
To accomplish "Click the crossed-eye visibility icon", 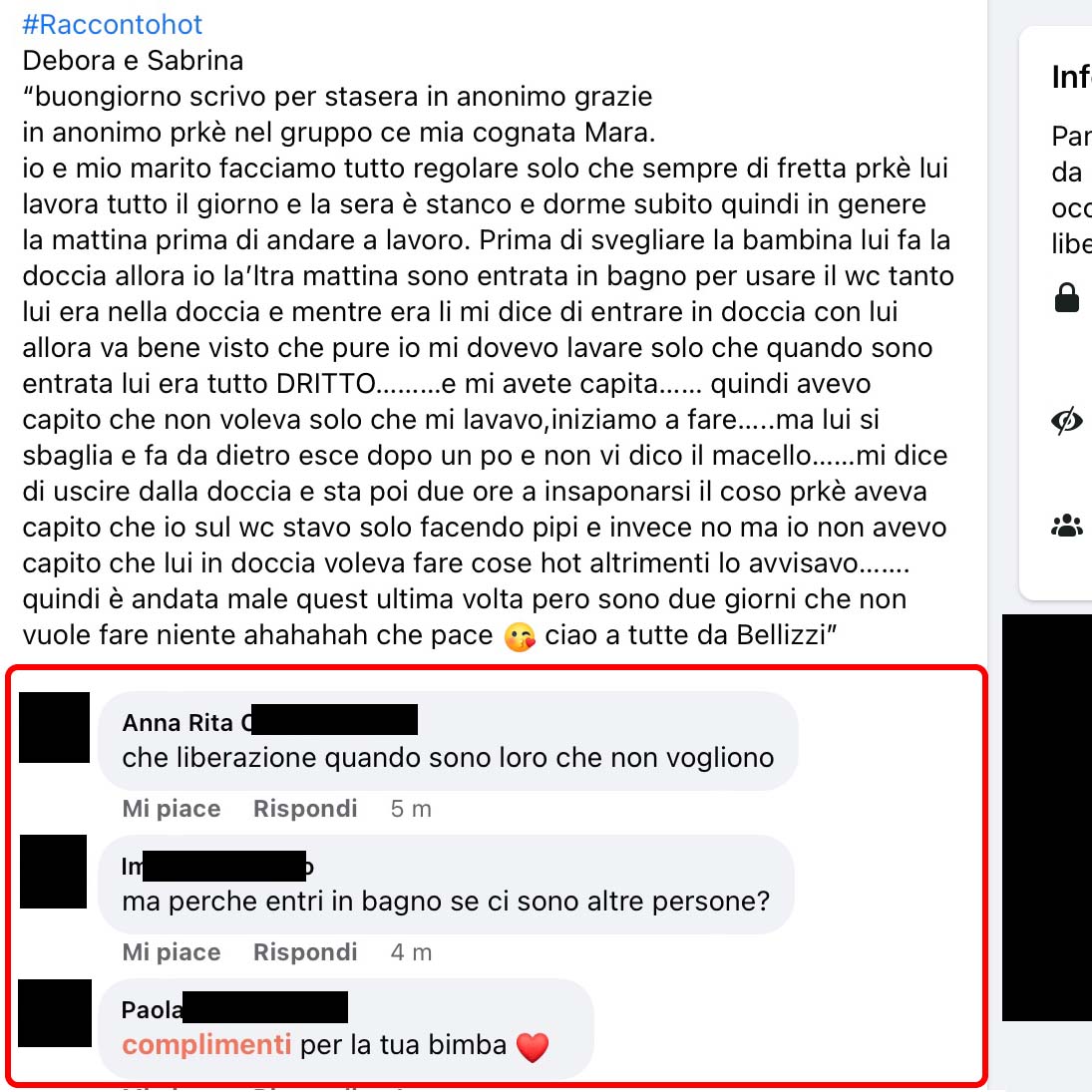I will 1066,421.
